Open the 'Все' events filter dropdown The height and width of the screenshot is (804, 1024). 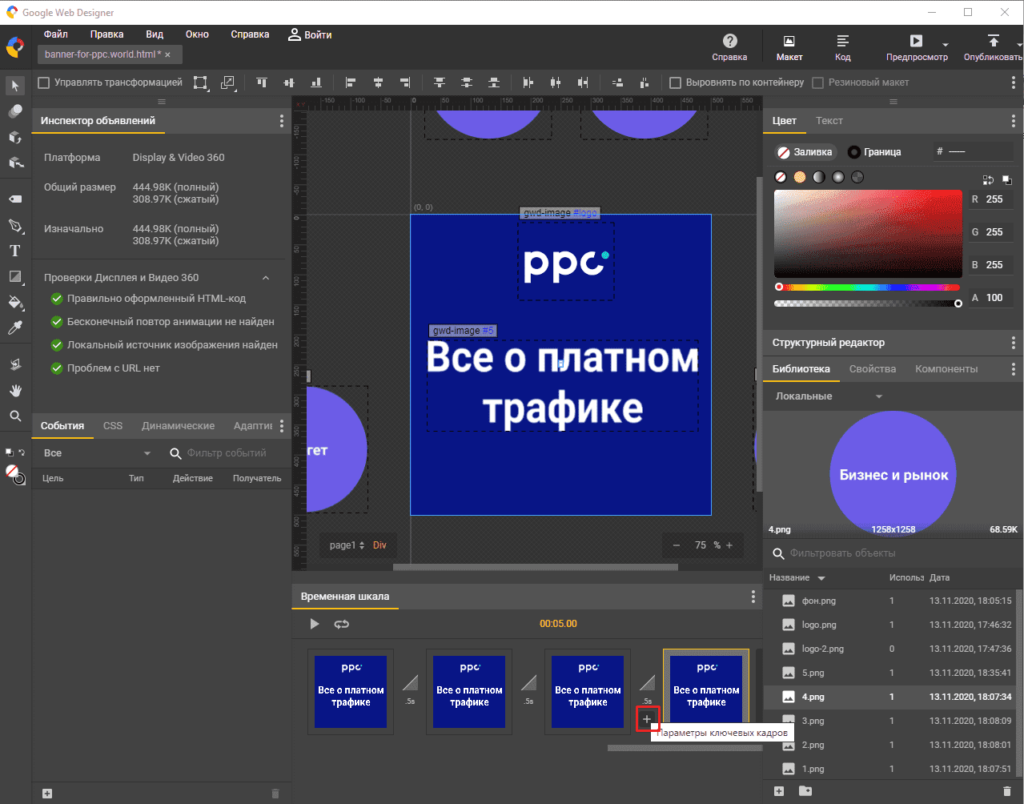96,453
